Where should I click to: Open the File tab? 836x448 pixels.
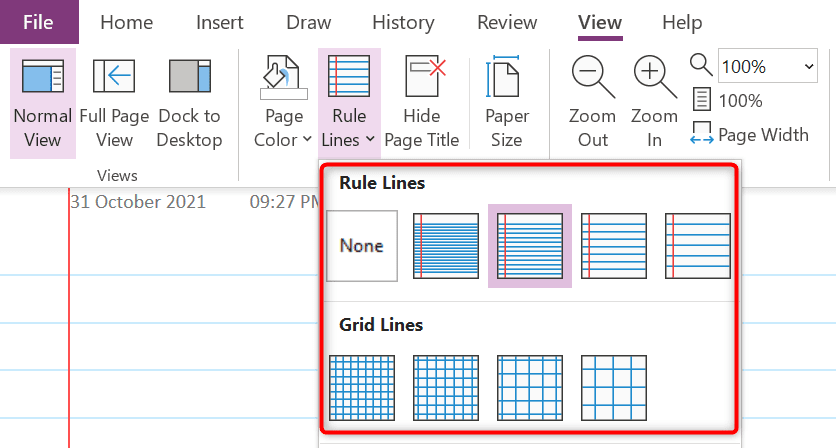coord(39,22)
